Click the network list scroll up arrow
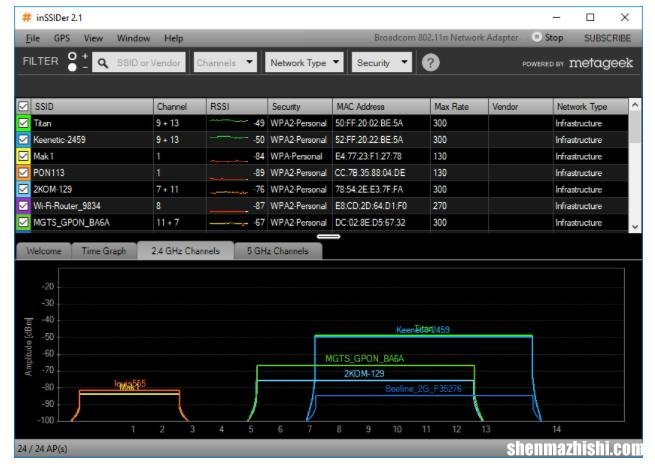The image size is (655, 464). (635, 105)
